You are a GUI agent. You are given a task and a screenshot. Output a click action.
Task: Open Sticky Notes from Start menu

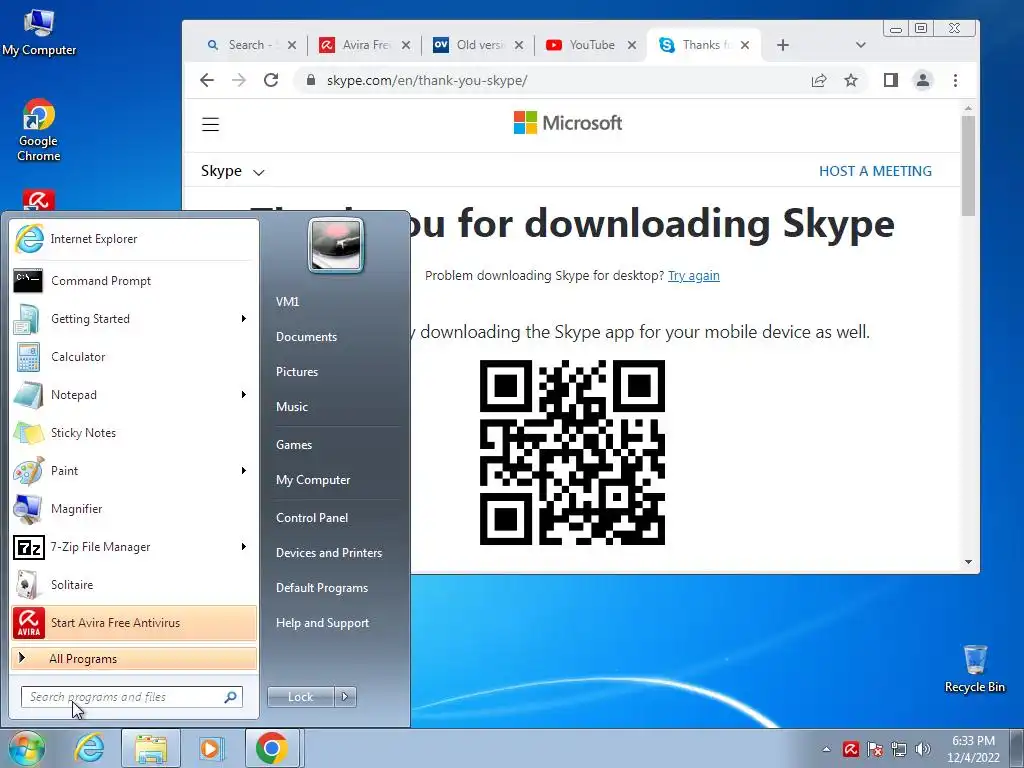pos(134,432)
